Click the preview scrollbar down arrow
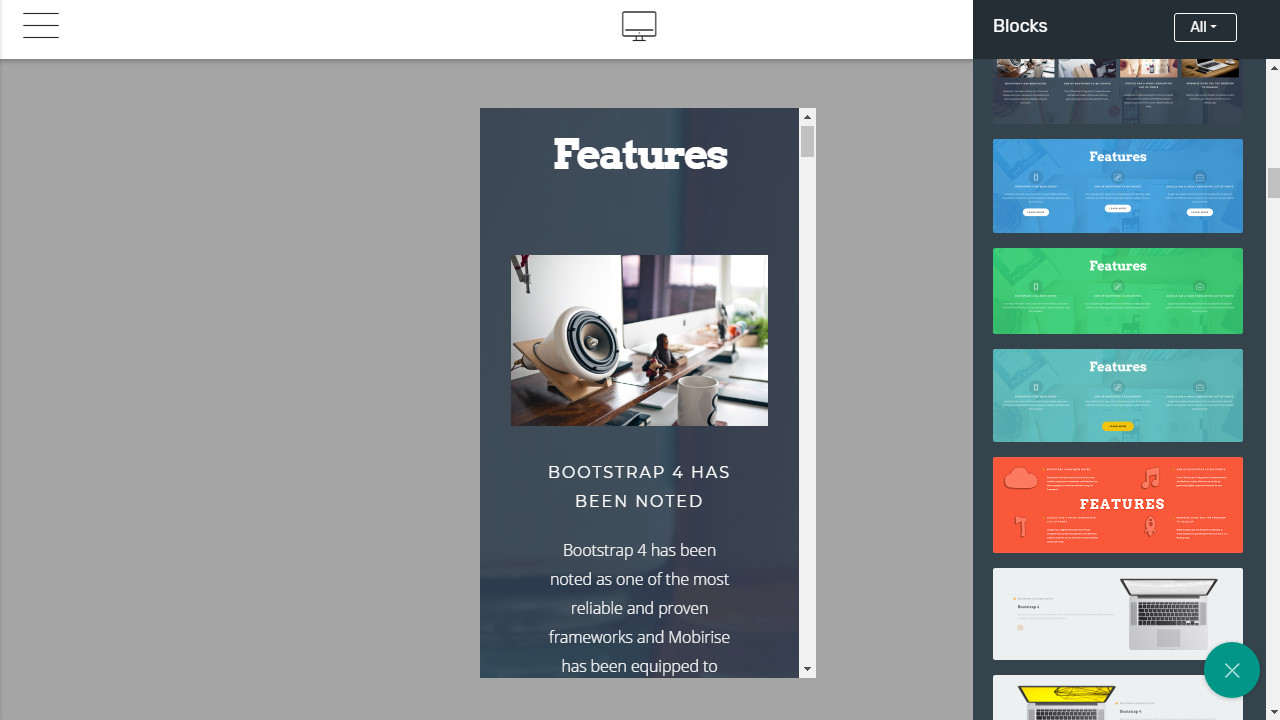1280x720 pixels. click(808, 669)
